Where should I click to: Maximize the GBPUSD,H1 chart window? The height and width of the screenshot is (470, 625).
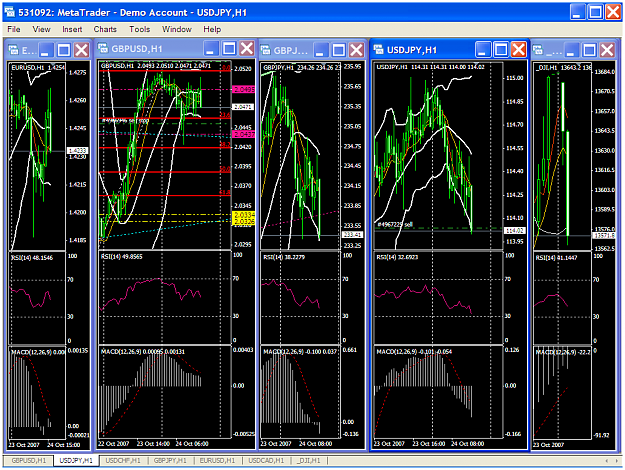(x=229, y=49)
